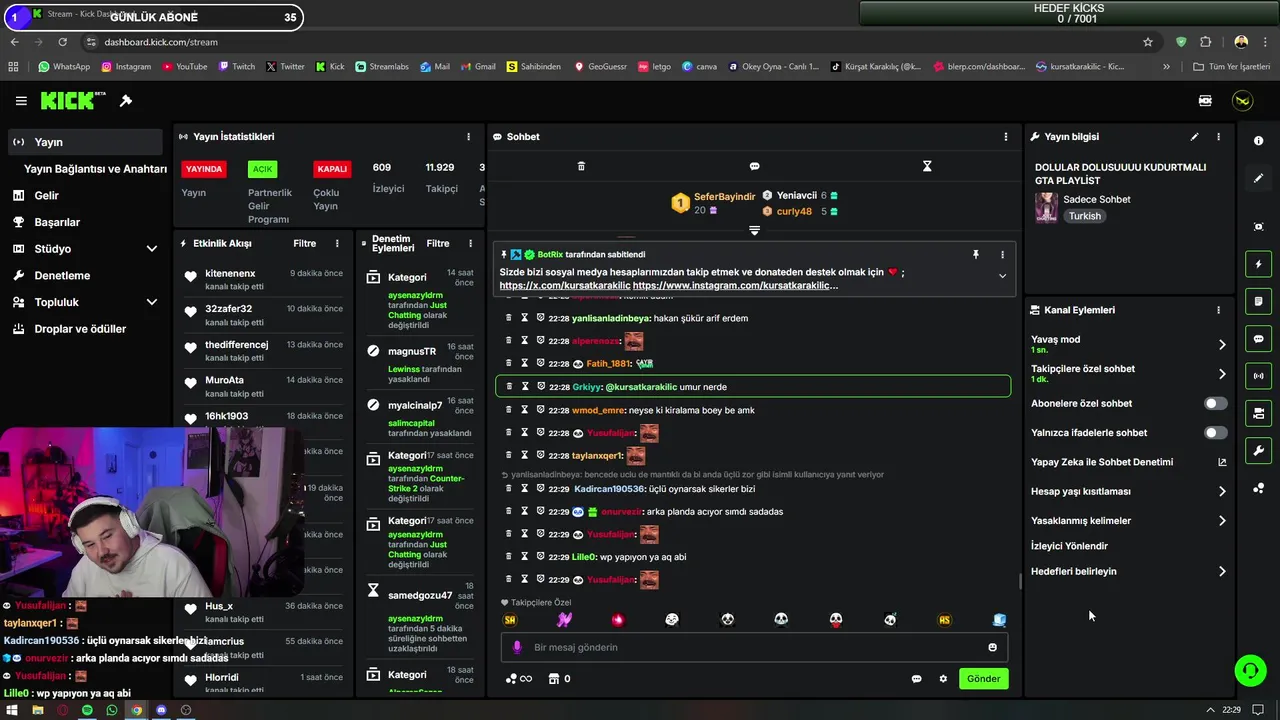Toggle Abonelere özel sohbet switch
1280x720 pixels.
tap(1215, 404)
